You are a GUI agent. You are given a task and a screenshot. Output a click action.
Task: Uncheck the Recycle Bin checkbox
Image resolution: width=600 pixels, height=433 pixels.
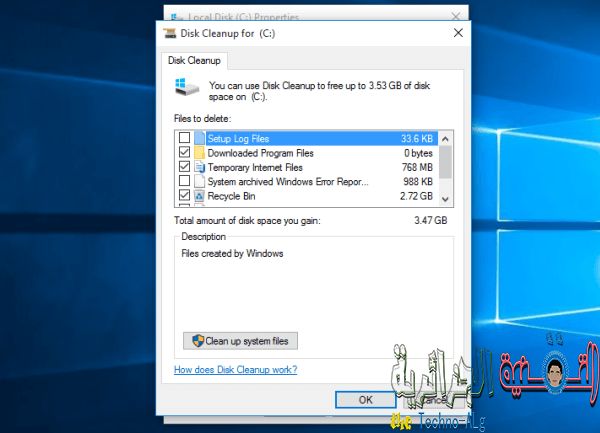[184, 195]
